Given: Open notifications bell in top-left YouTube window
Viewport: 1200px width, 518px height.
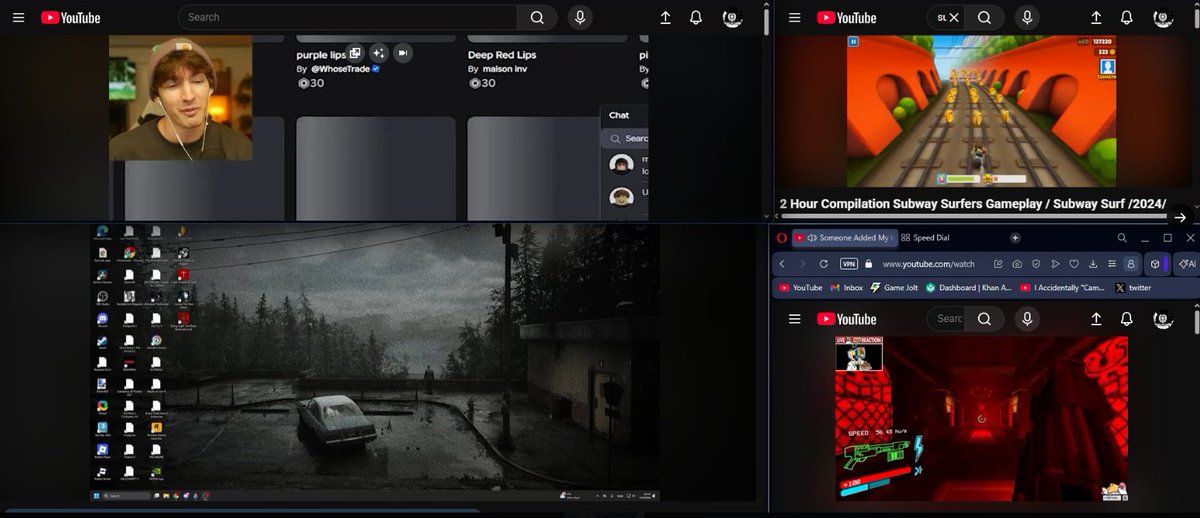Looking at the screenshot, I should [696, 17].
